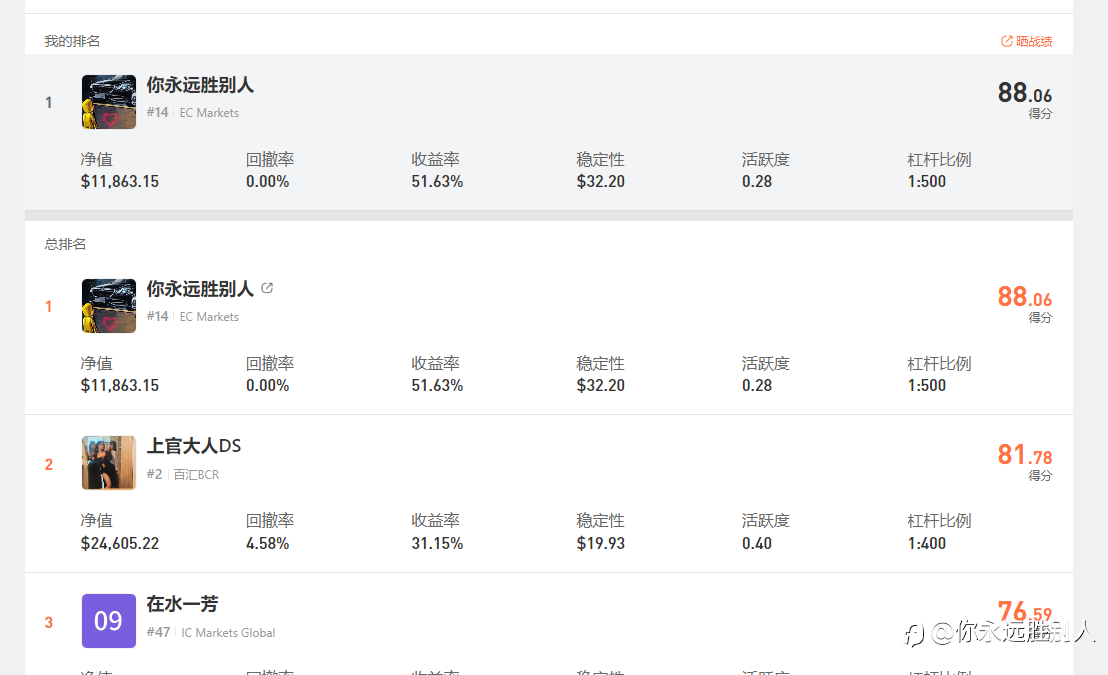Viewport: 1108px width, 675px height.
Task: Click purple 09 avatar of 在水一芳
Action: coord(109,621)
